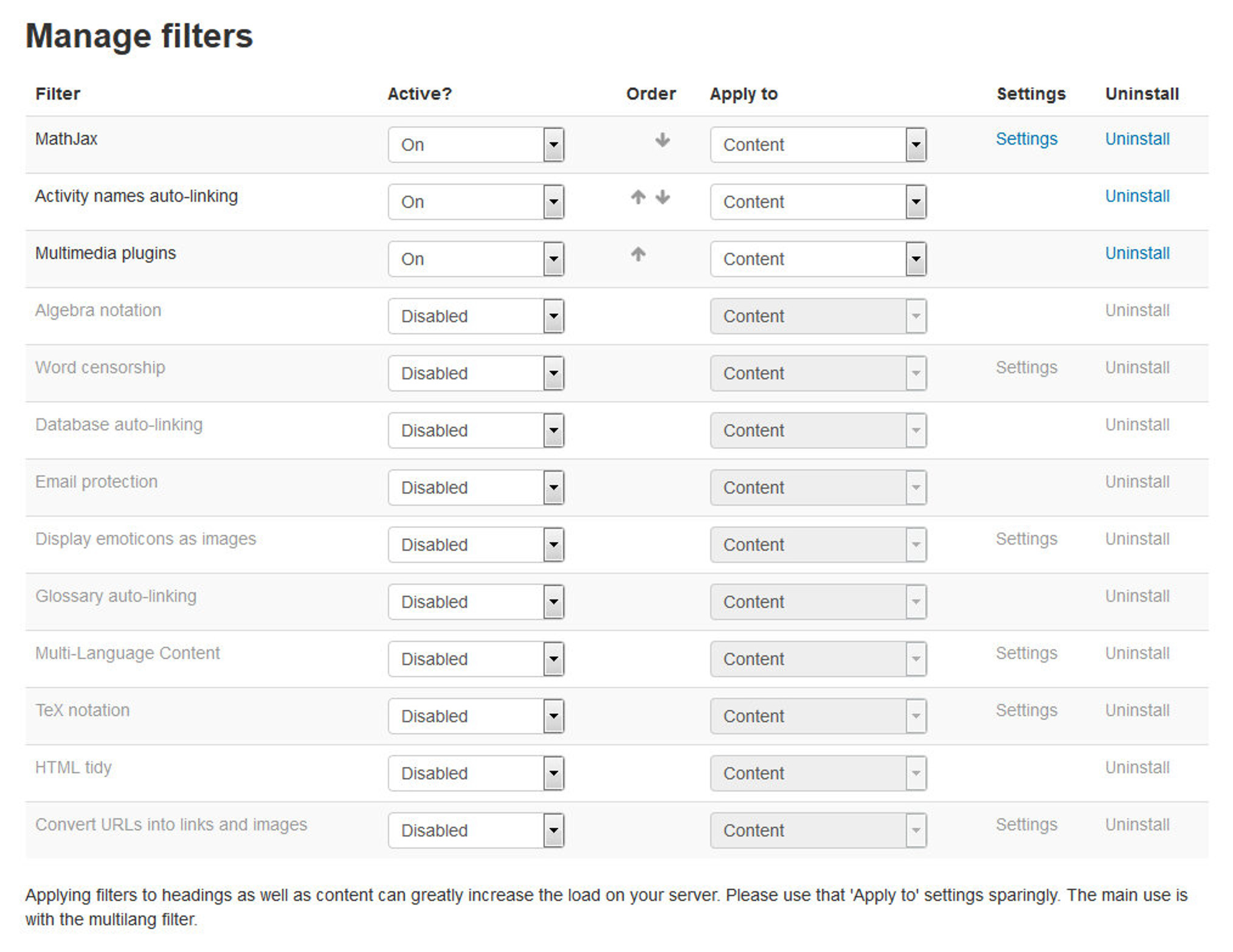Viewport: 1233px width, 952px height.
Task: Open the MathJax active status dropdown
Action: [x=553, y=144]
